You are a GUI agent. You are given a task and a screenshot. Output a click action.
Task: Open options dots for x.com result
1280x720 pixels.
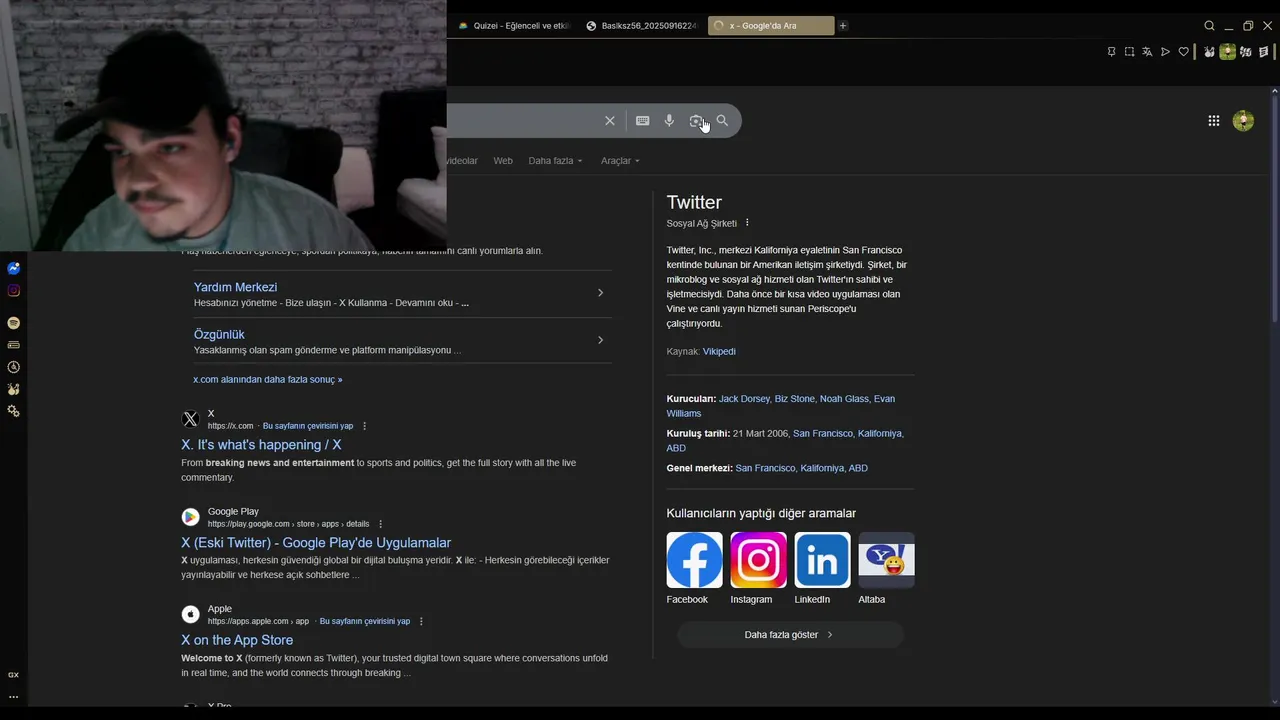(364, 426)
